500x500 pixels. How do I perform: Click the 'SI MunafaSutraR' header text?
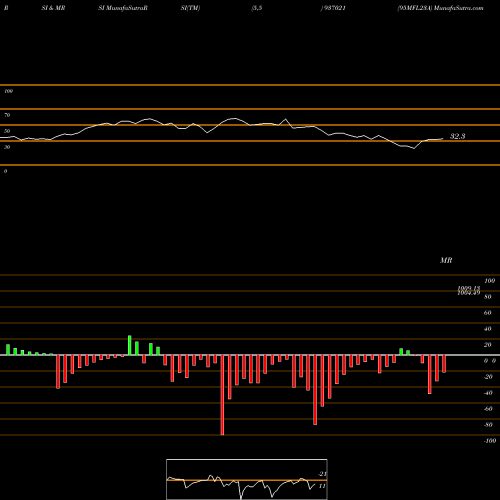[x=123, y=8]
